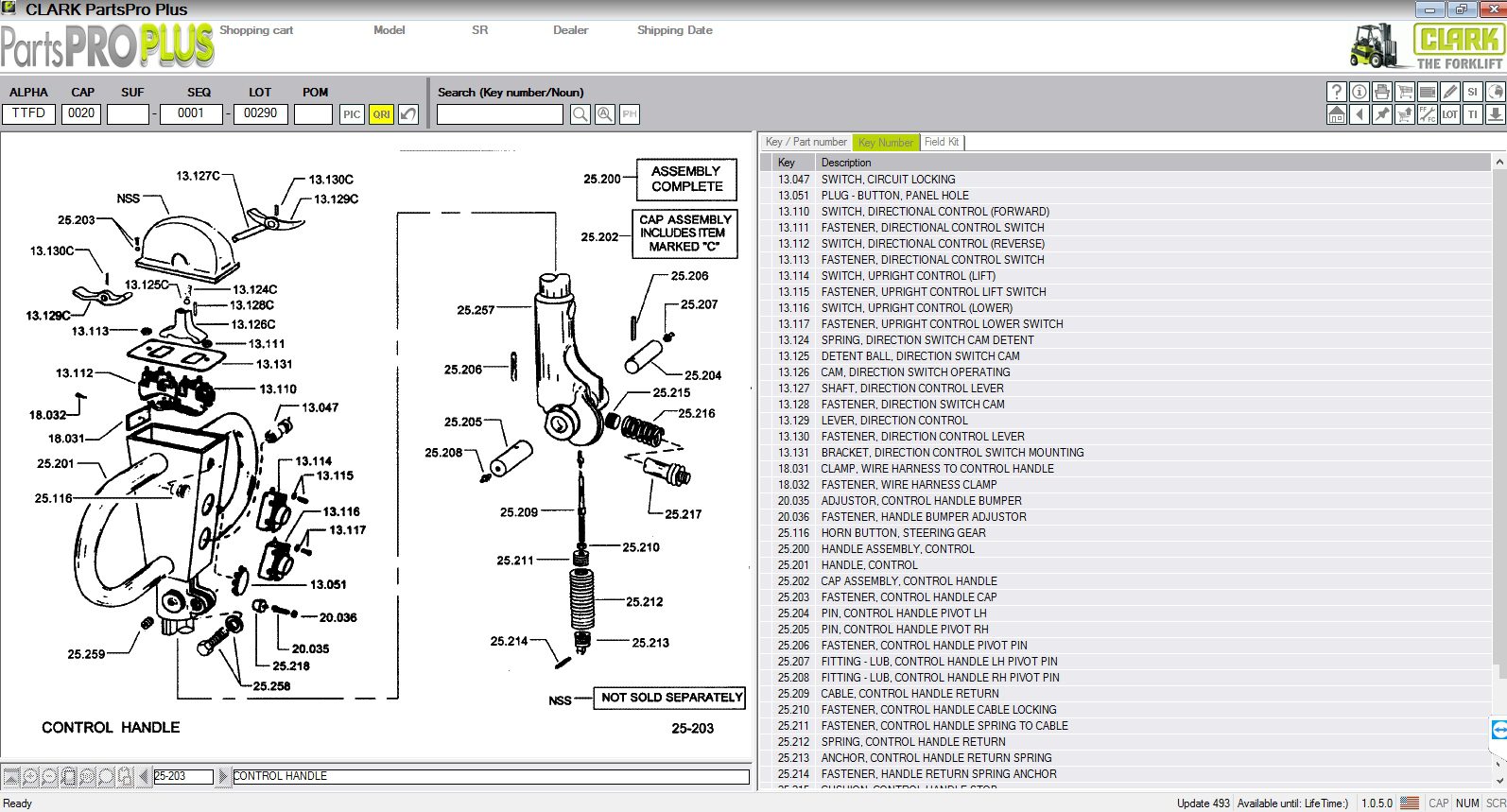Select row 25.209 CABLE, CONTROL HANDLE RETURN
Screen dimensions: 1507x812
coord(909,693)
